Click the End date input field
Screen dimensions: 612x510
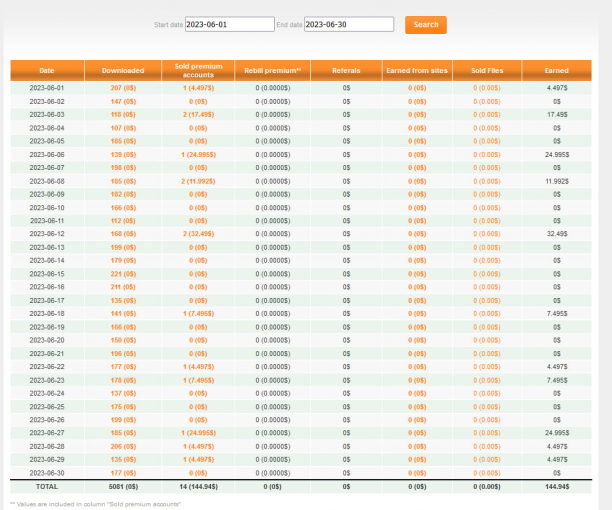tap(349, 24)
